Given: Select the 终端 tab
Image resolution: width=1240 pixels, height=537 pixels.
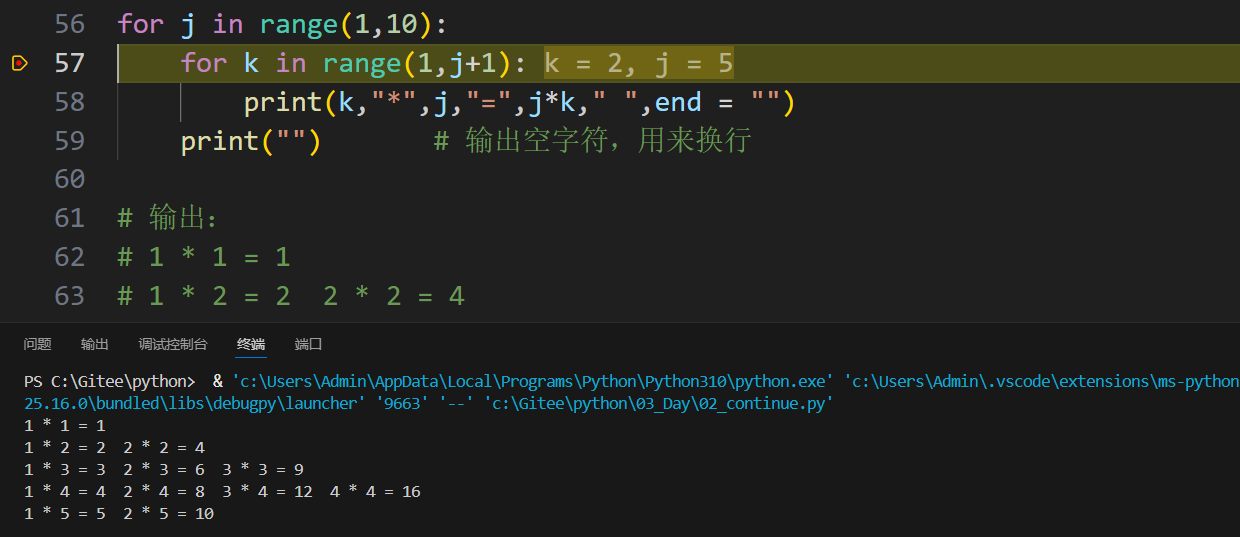Looking at the screenshot, I should click(251, 344).
